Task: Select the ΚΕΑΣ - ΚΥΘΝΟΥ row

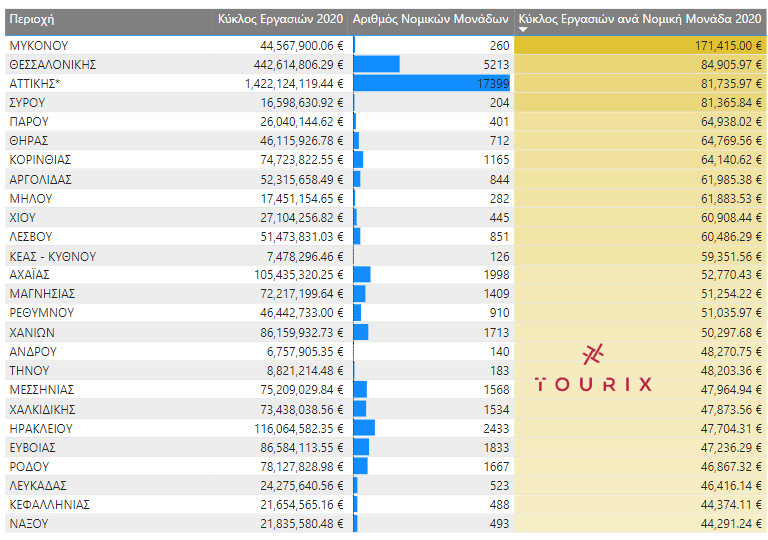Action: click(x=52, y=256)
